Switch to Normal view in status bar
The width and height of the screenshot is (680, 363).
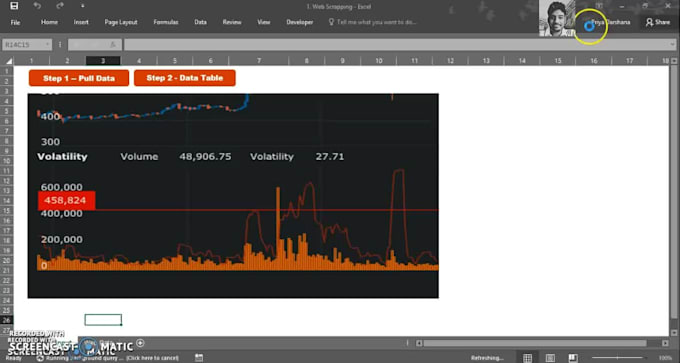point(527,358)
